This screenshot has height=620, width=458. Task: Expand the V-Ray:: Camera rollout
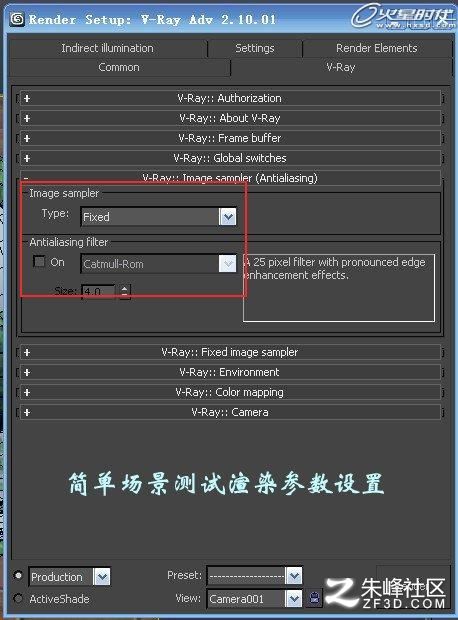point(230,412)
